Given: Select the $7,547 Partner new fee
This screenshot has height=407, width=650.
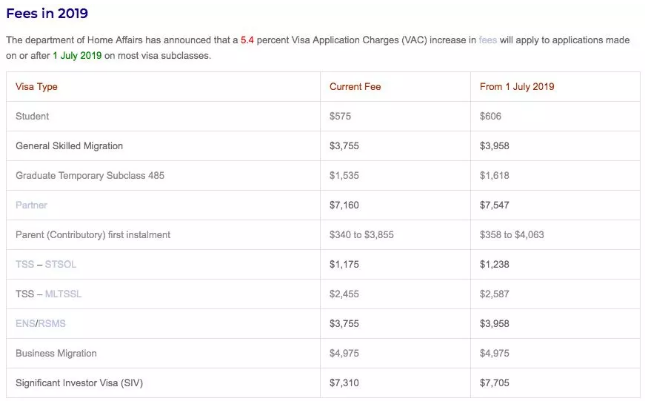Looking at the screenshot, I should tap(497, 205).
